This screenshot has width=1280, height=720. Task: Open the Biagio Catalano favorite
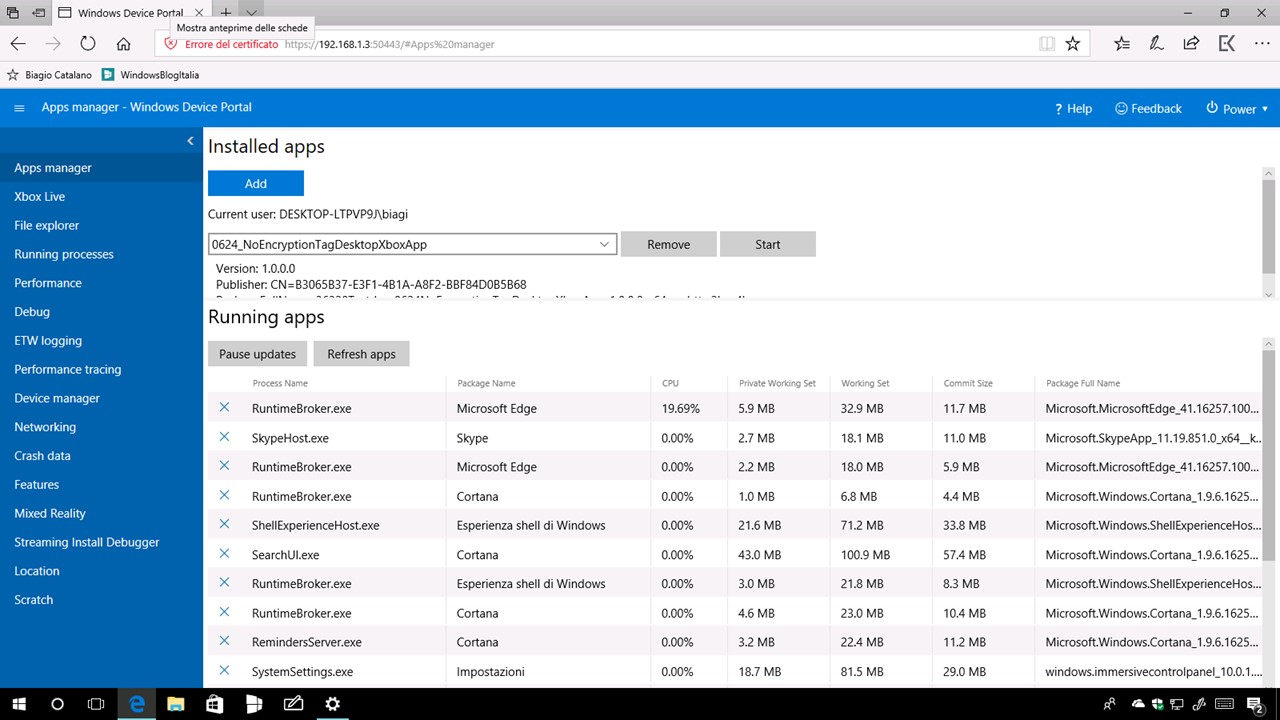click(49, 75)
